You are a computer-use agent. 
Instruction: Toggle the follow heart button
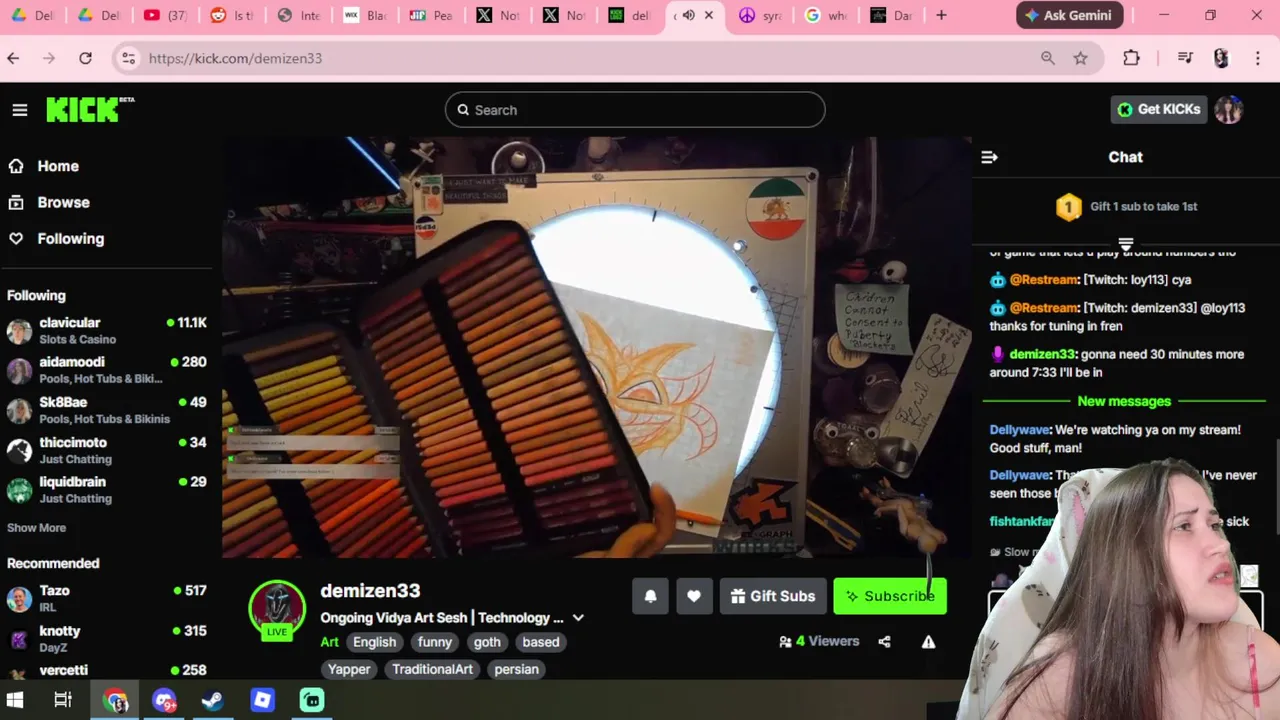tap(694, 596)
